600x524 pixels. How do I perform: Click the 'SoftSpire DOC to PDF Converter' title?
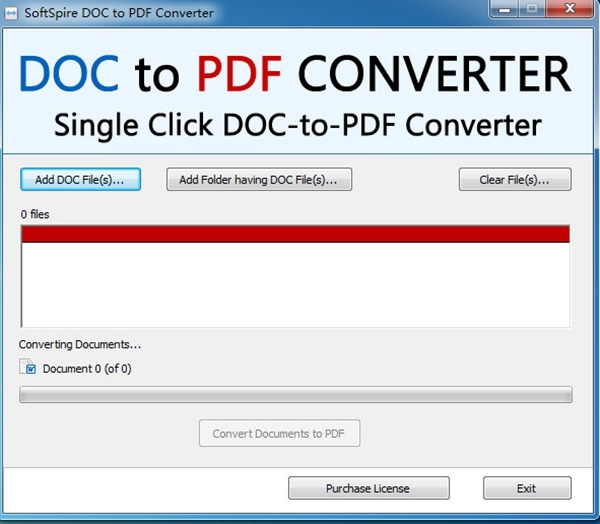[x=119, y=13]
